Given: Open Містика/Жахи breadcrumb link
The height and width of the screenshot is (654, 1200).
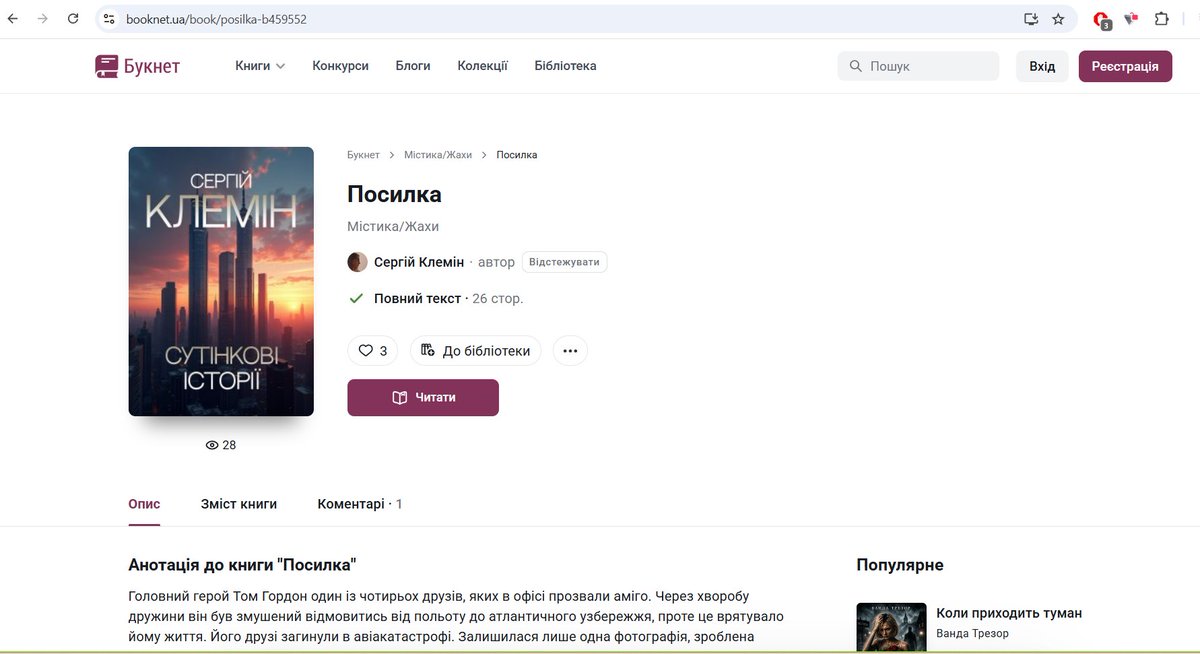Looking at the screenshot, I should click(438, 155).
